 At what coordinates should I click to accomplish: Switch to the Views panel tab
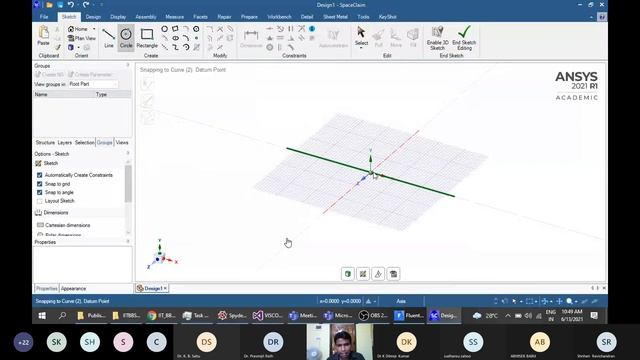(122, 142)
